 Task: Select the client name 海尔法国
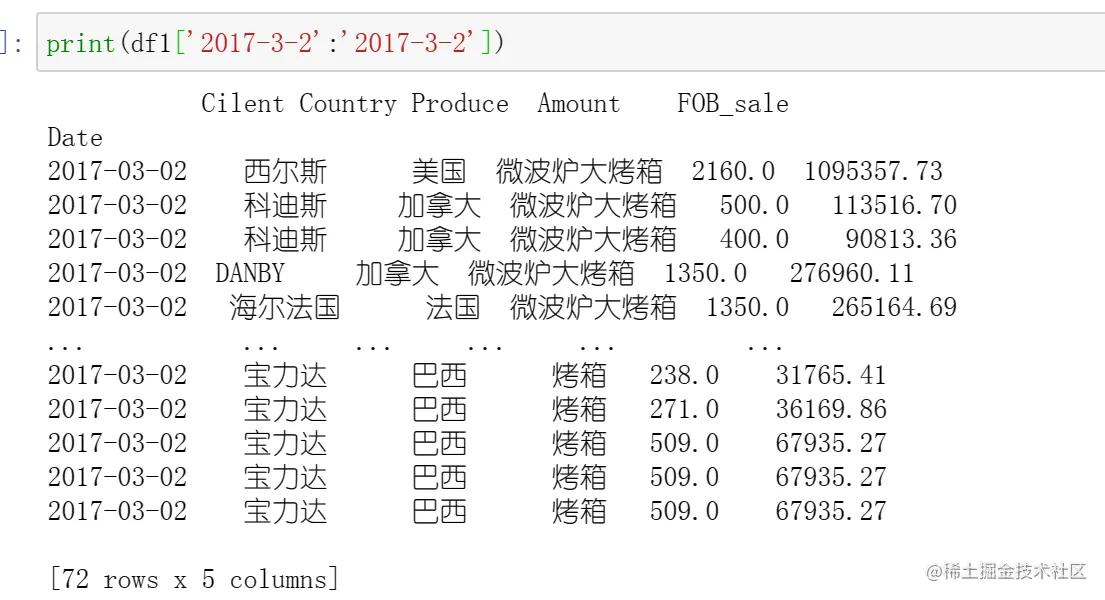click(285, 307)
